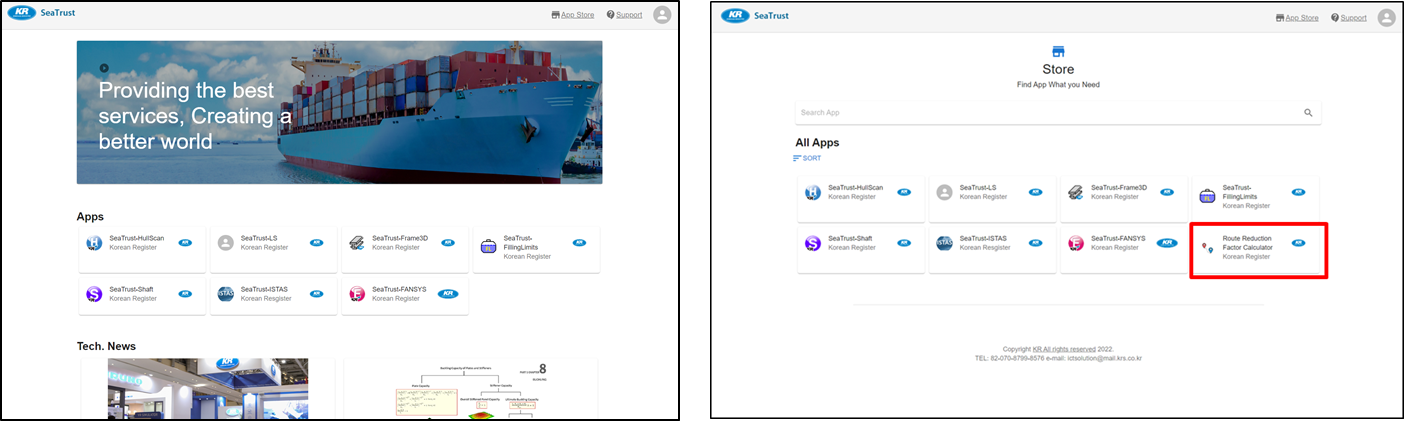Viewport: 1404px width, 421px height.
Task: Open the buckling capacity diagram news thumbnail
Action: pyautogui.click(x=470, y=388)
